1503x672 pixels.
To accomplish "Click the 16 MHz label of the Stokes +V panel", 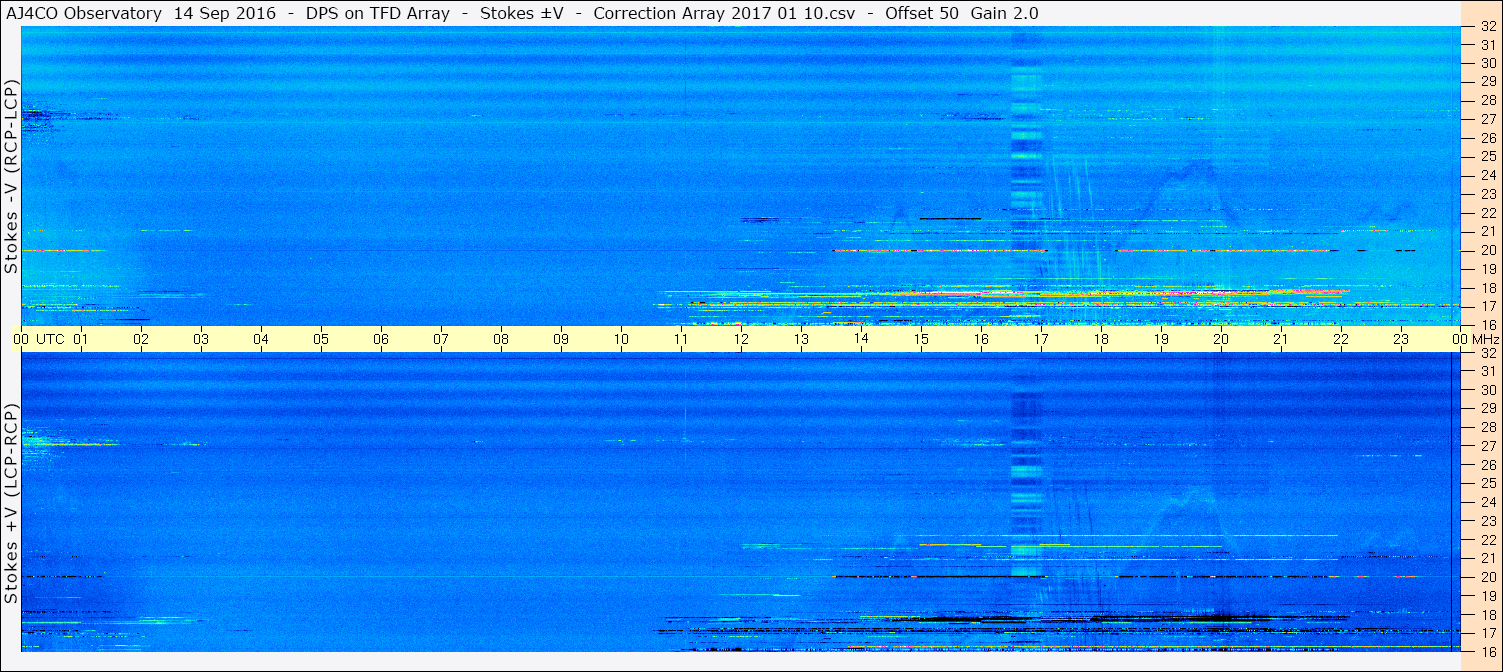I will pos(1487,651).
